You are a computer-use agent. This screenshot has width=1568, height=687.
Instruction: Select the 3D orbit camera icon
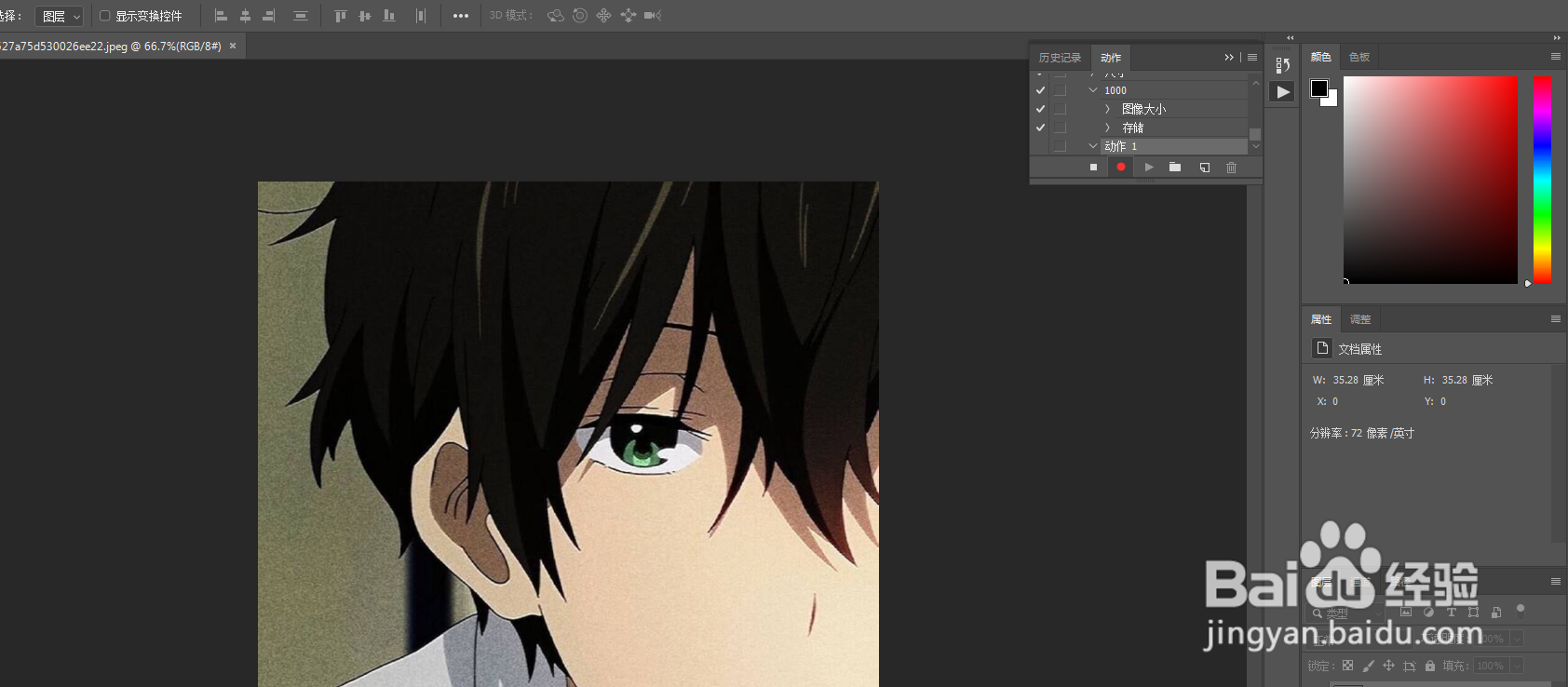(x=556, y=16)
